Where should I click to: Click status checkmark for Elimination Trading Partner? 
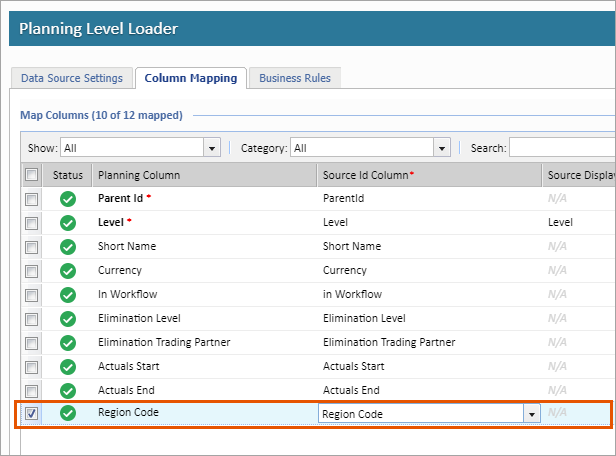[x=68, y=342]
